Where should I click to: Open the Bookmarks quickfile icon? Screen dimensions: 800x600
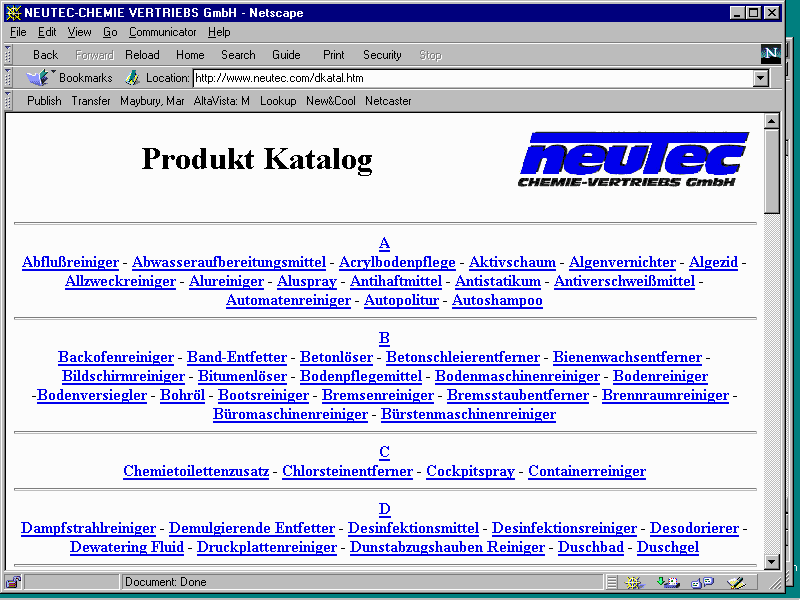(38, 77)
